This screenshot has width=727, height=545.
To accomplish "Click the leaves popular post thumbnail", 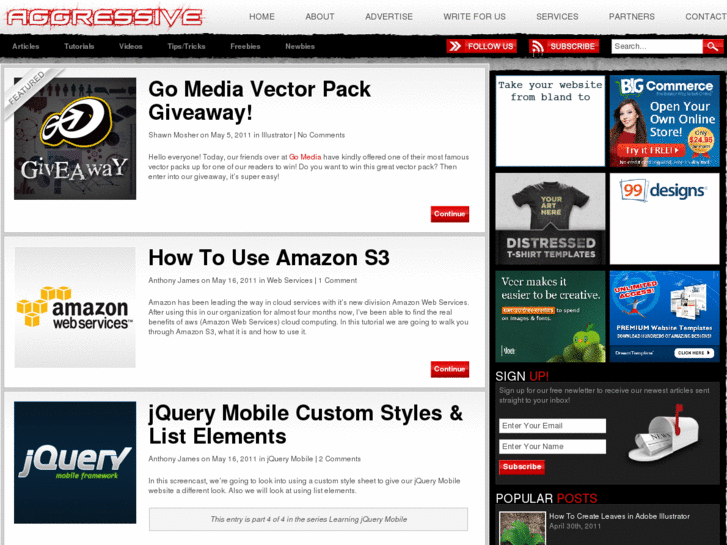I will click(522, 529).
